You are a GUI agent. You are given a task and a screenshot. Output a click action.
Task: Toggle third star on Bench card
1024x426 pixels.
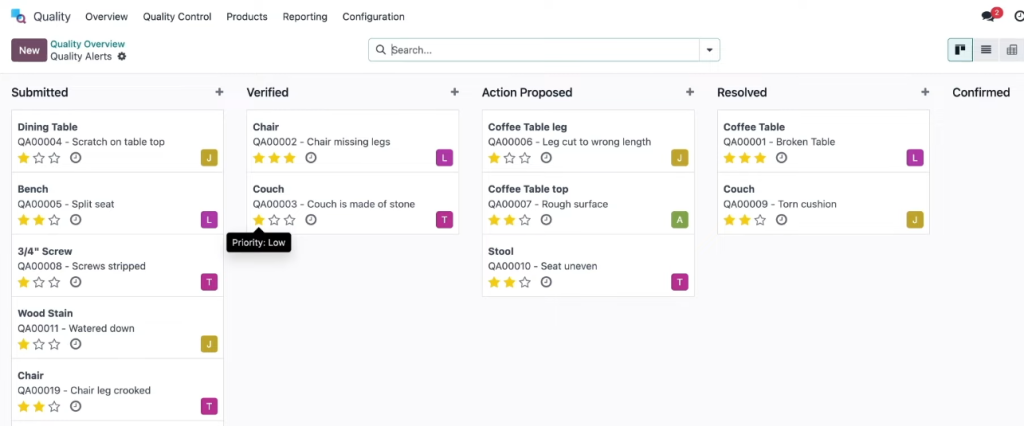(x=54, y=220)
